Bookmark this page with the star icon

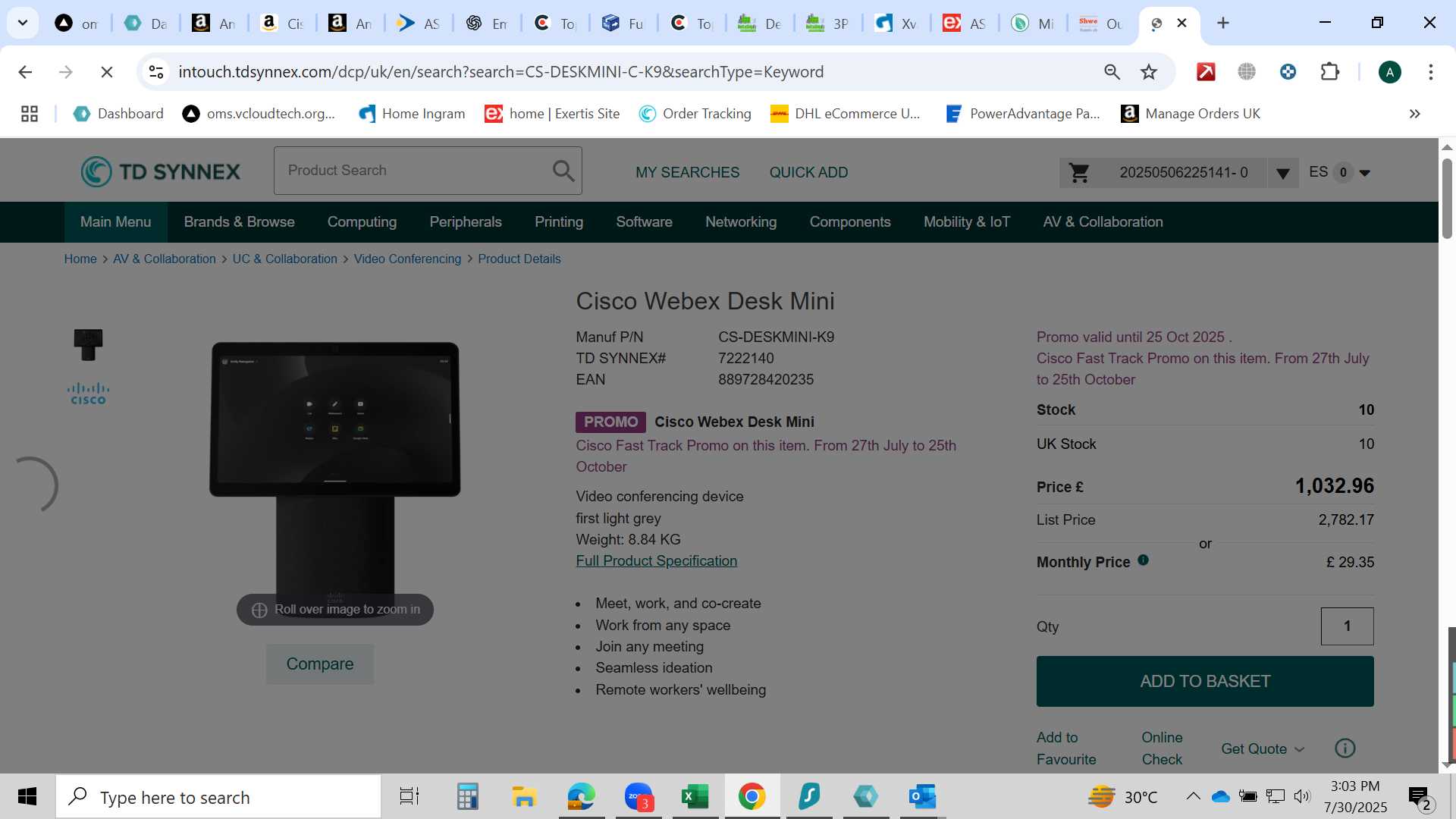pyautogui.click(x=1149, y=72)
